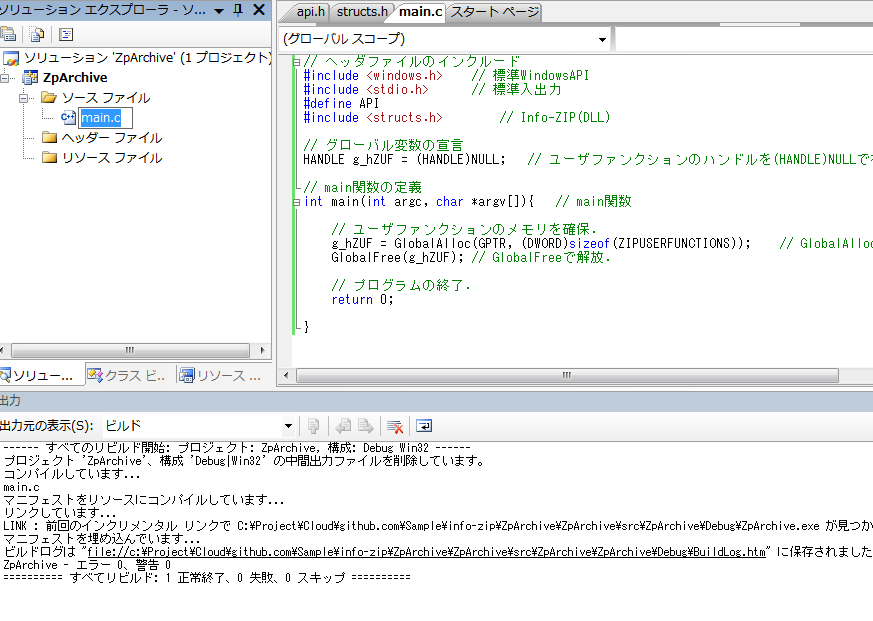Open the structs.h editor tab
Viewport: 873px width, 621px height.
361,12
